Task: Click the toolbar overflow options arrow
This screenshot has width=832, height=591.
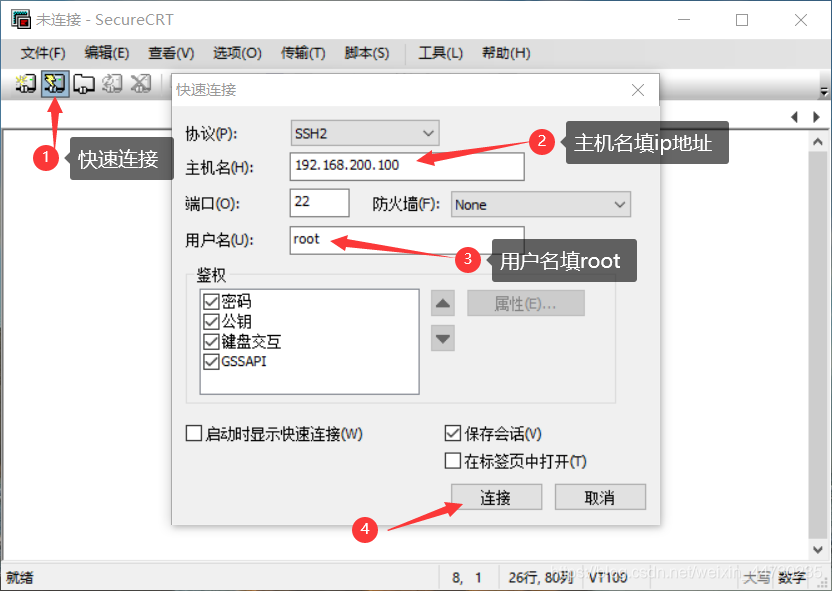Action: coord(824,92)
